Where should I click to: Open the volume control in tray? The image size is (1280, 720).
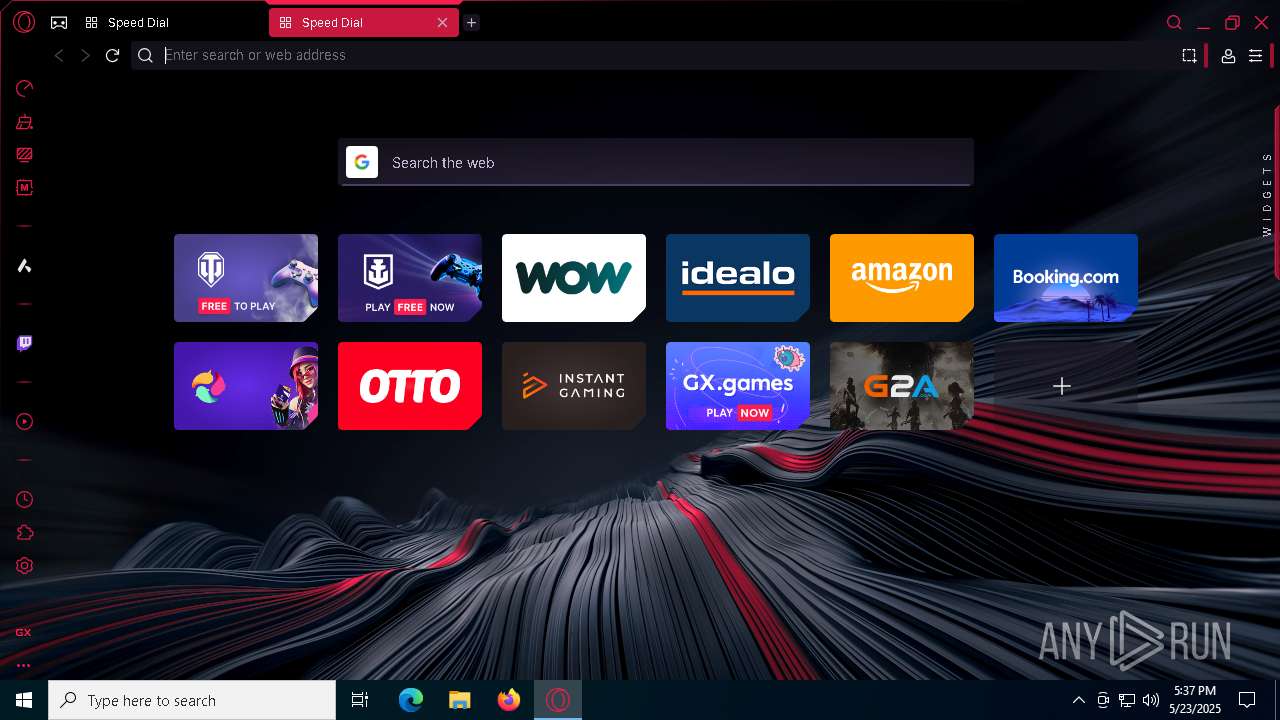tap(1151, 700)
